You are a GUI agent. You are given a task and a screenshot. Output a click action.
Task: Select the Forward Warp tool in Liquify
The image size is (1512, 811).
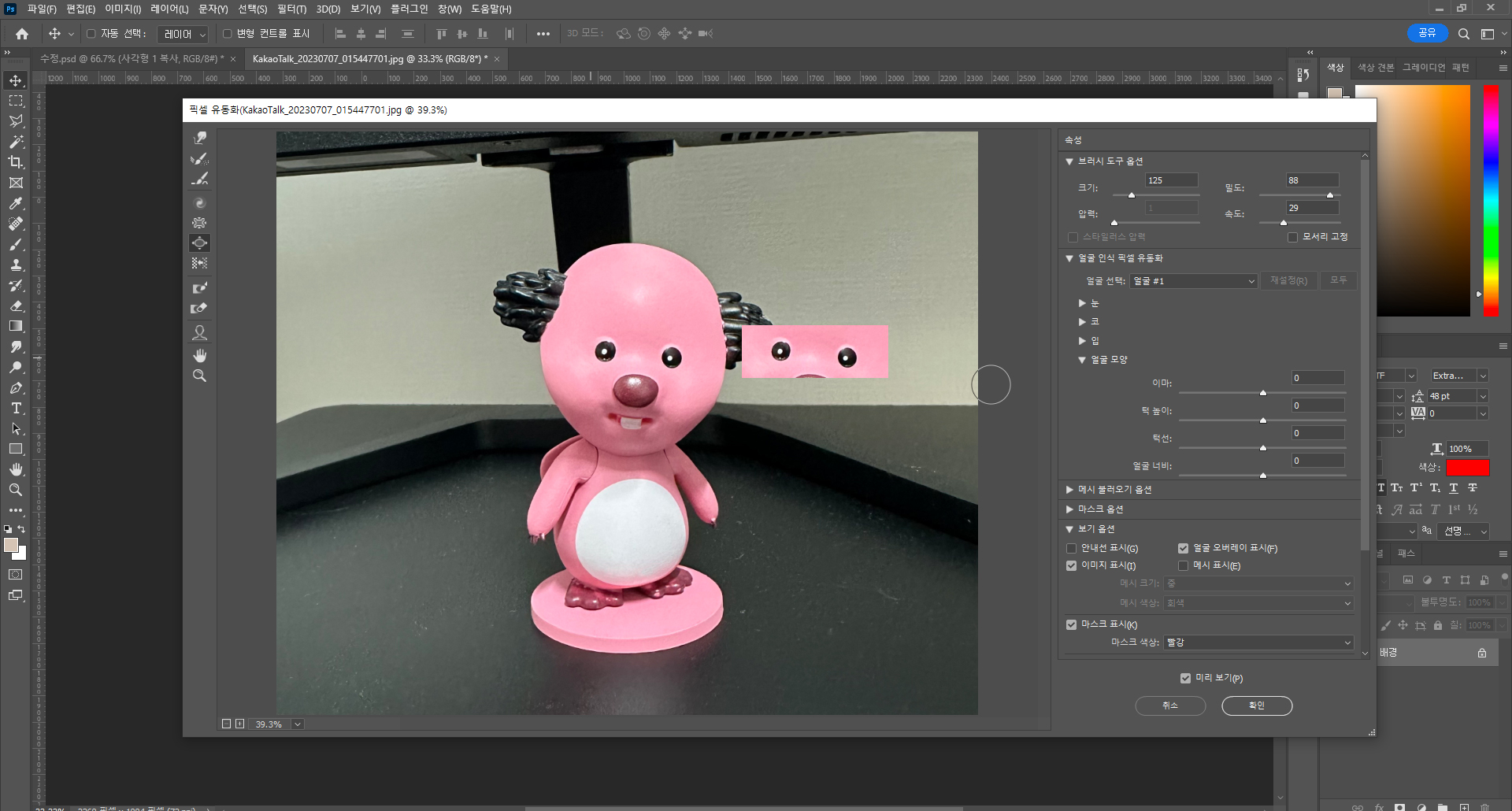(x=200, y=139)
